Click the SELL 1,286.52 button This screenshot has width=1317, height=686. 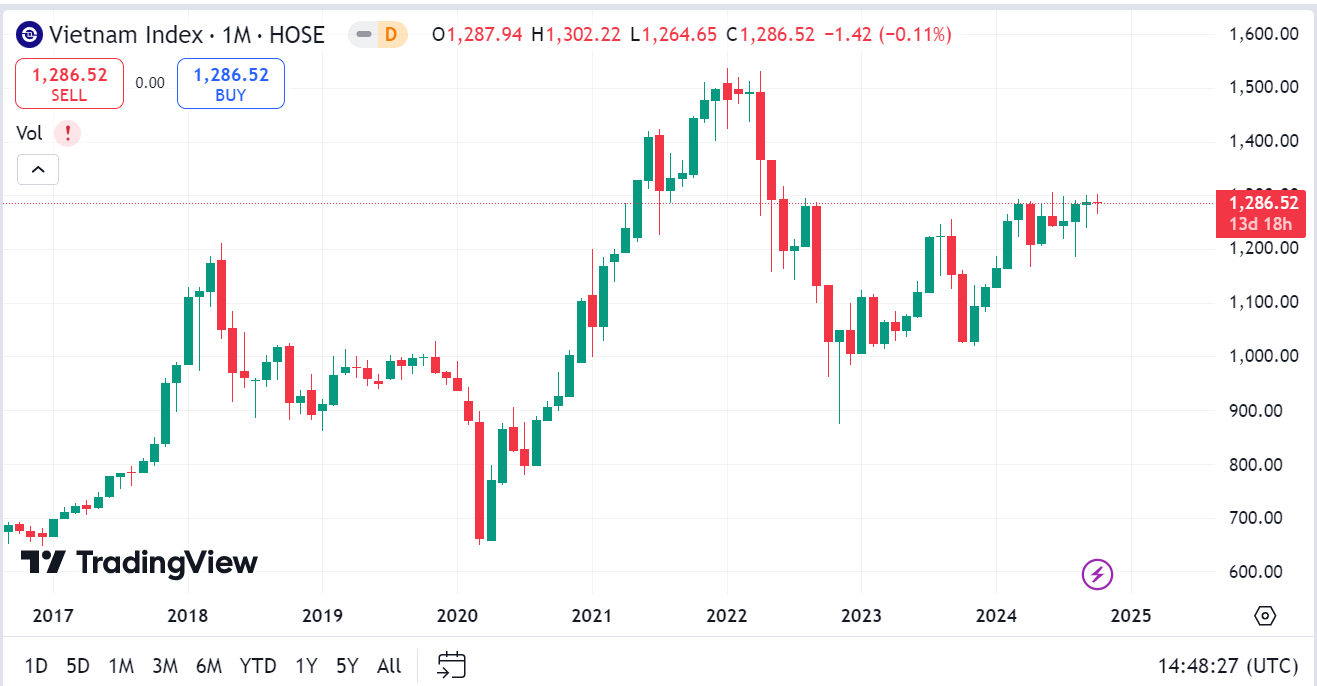69,84
